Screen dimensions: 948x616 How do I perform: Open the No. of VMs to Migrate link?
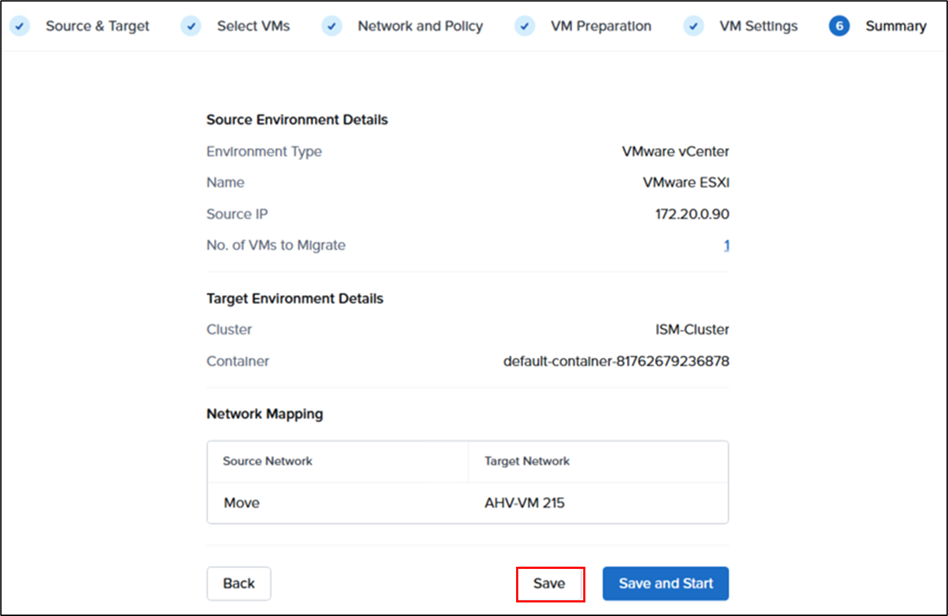coord(726,245)
